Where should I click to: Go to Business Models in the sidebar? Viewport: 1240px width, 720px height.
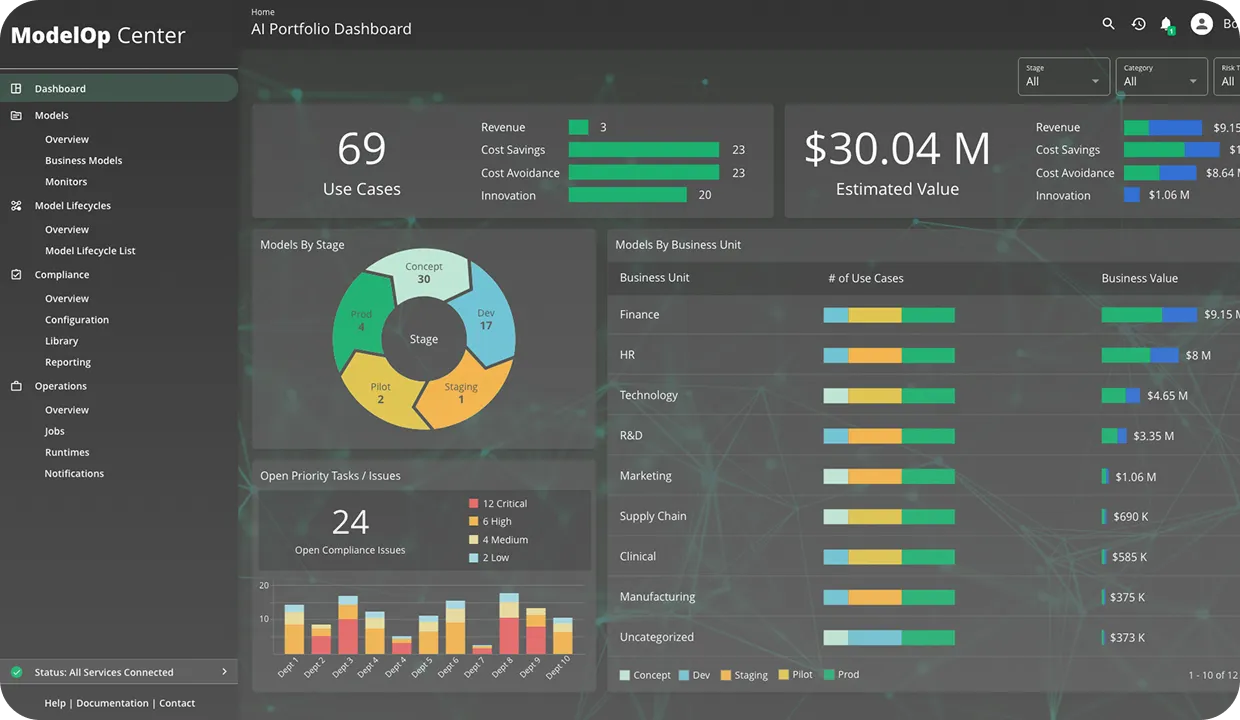[x=83, y=160]
